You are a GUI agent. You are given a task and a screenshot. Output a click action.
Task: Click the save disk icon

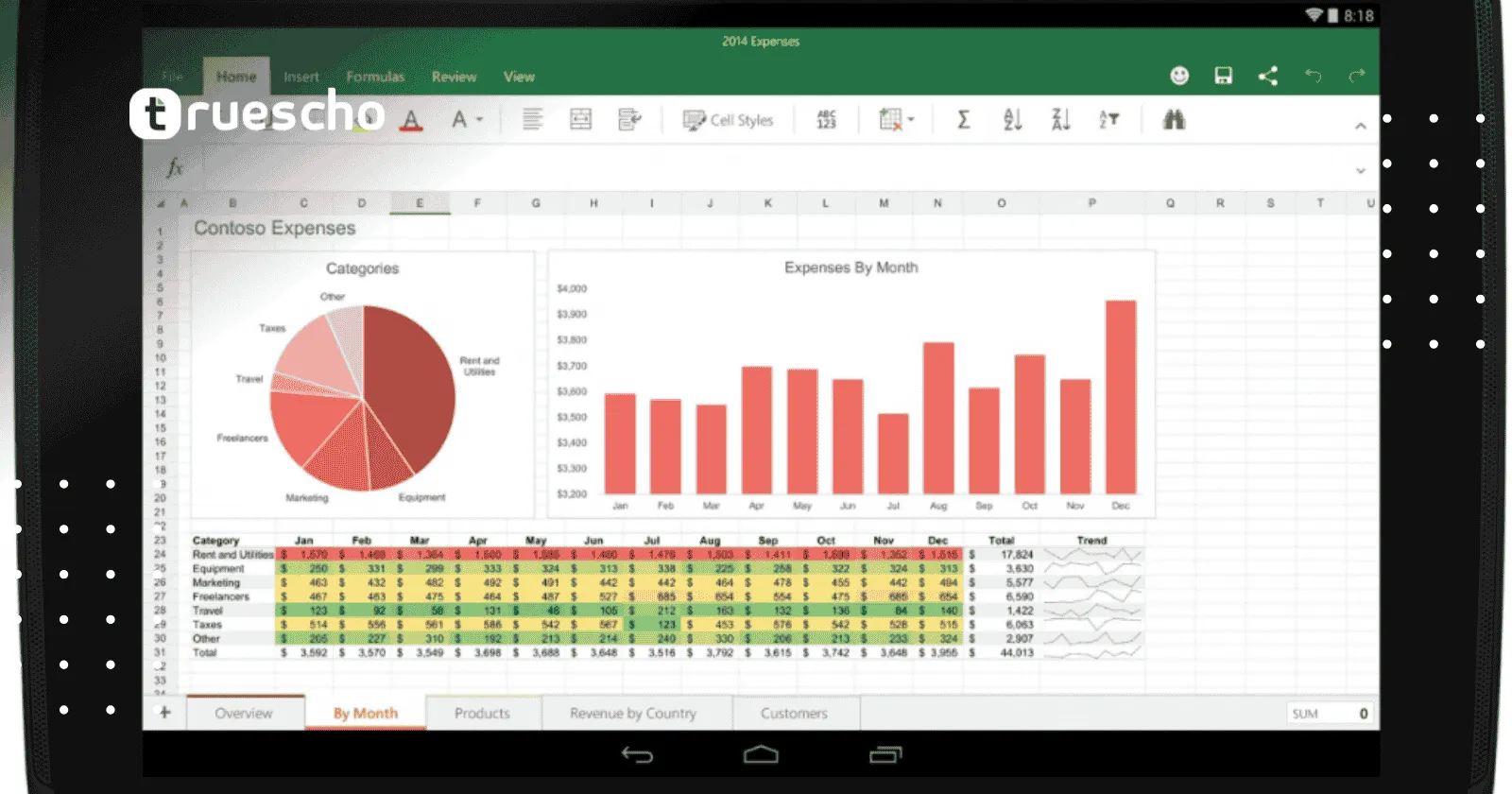click(1223, 76)
